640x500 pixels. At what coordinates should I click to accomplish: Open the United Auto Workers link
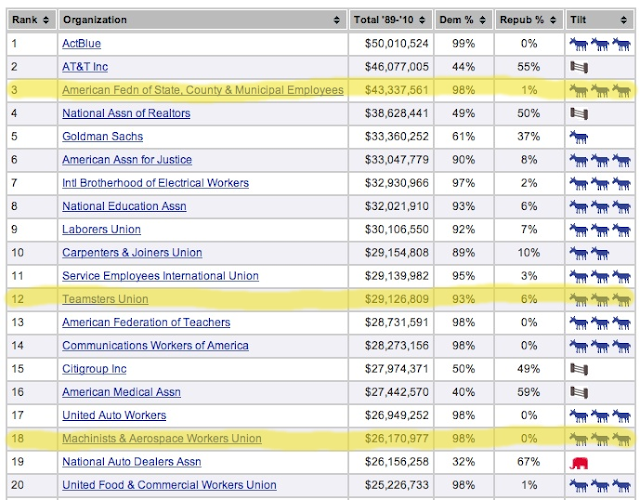[114, 416]
